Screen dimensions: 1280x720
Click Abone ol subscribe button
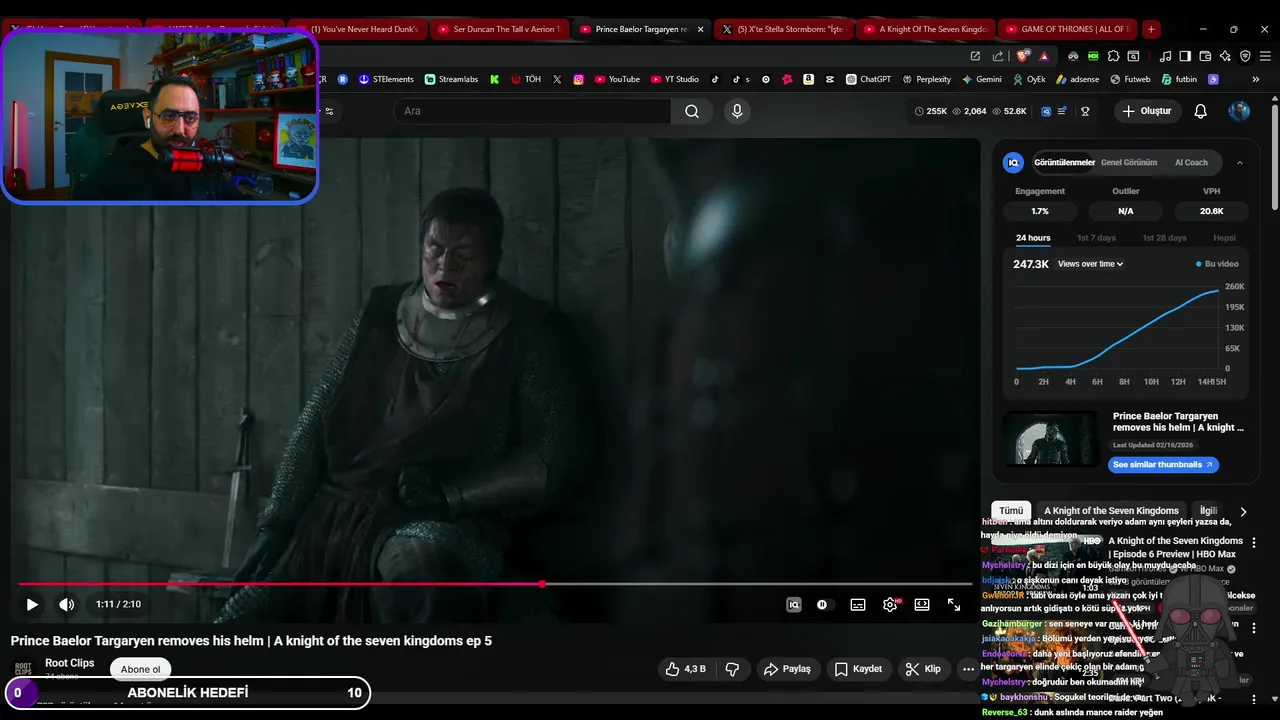[140, 669]
